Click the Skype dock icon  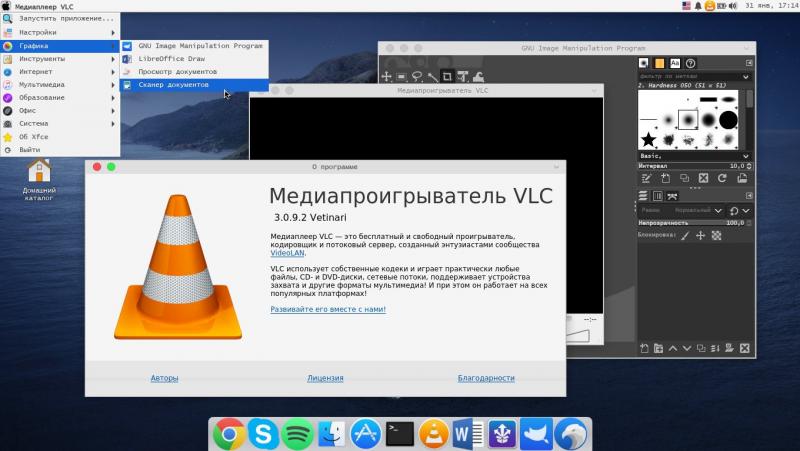(263, 434)
